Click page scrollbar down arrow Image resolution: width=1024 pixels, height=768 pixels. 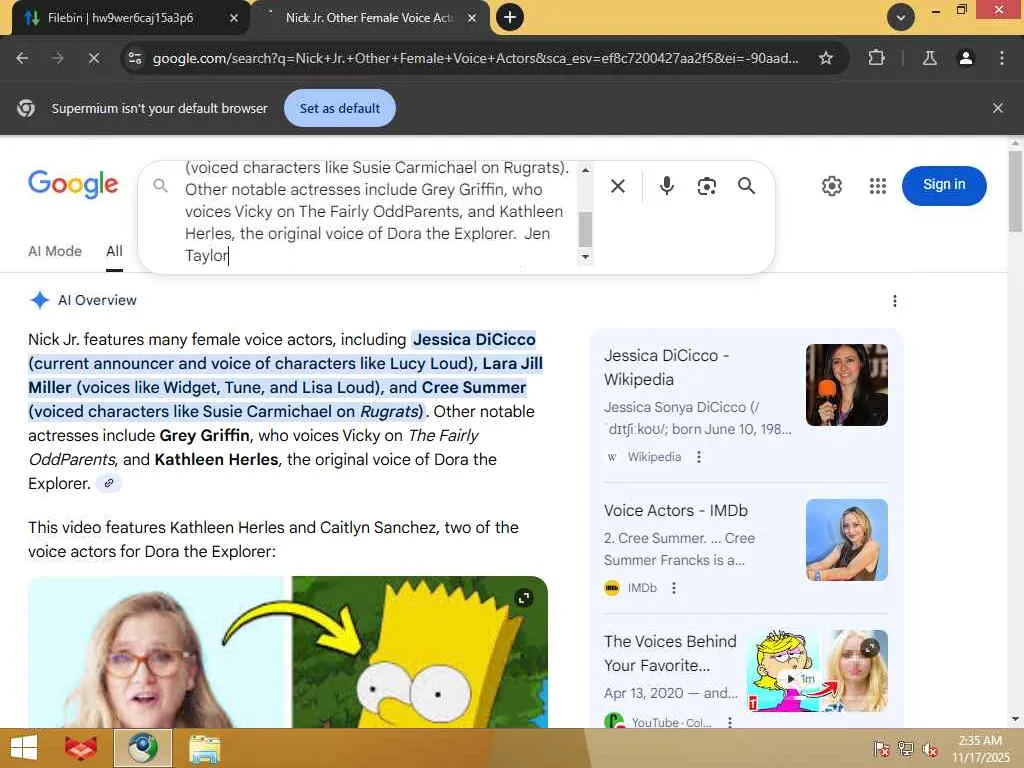pyautogui.click(x=1015, y=720)
